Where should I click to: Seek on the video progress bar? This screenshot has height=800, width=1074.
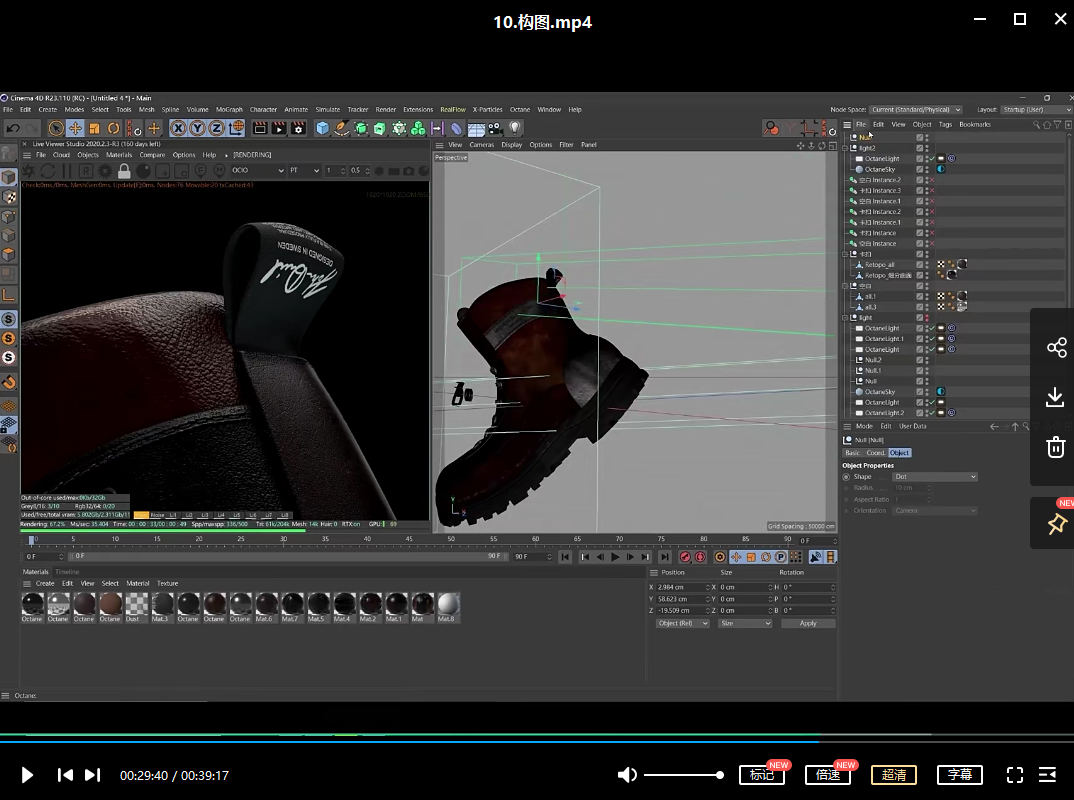(537, 741)
